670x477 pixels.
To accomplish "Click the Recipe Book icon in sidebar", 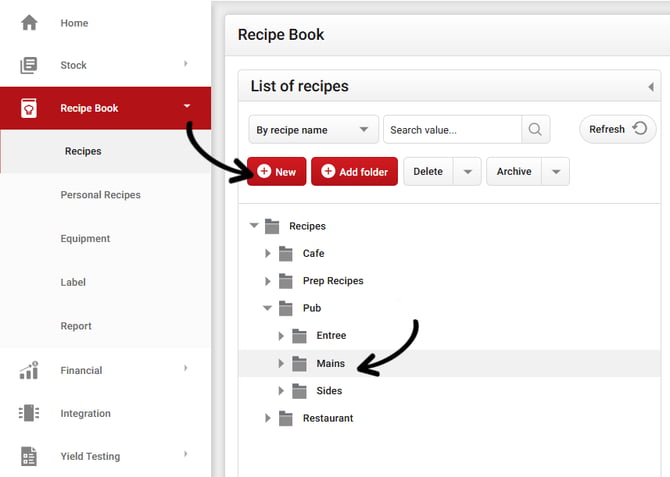I will click(x=29, y=108).
